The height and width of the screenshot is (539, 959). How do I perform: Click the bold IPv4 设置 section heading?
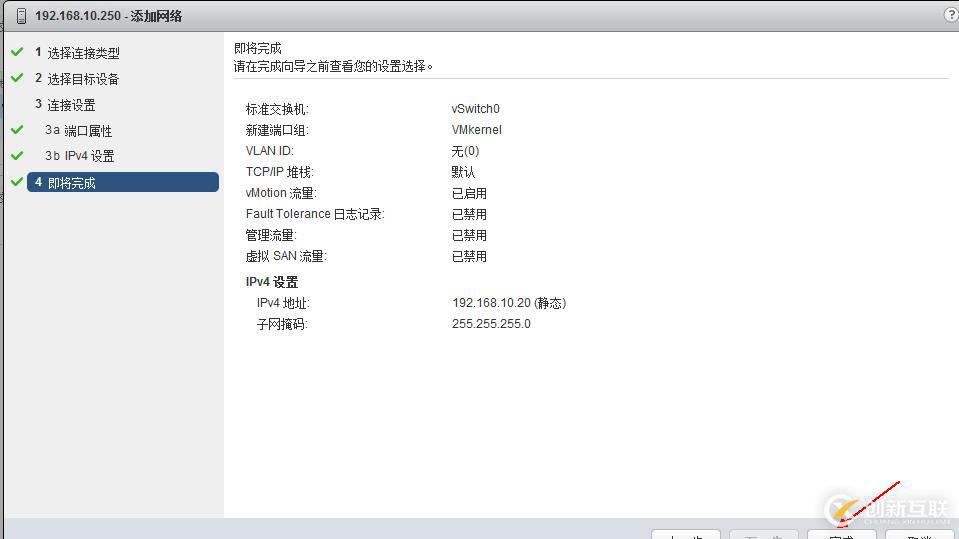coord(272,282)
